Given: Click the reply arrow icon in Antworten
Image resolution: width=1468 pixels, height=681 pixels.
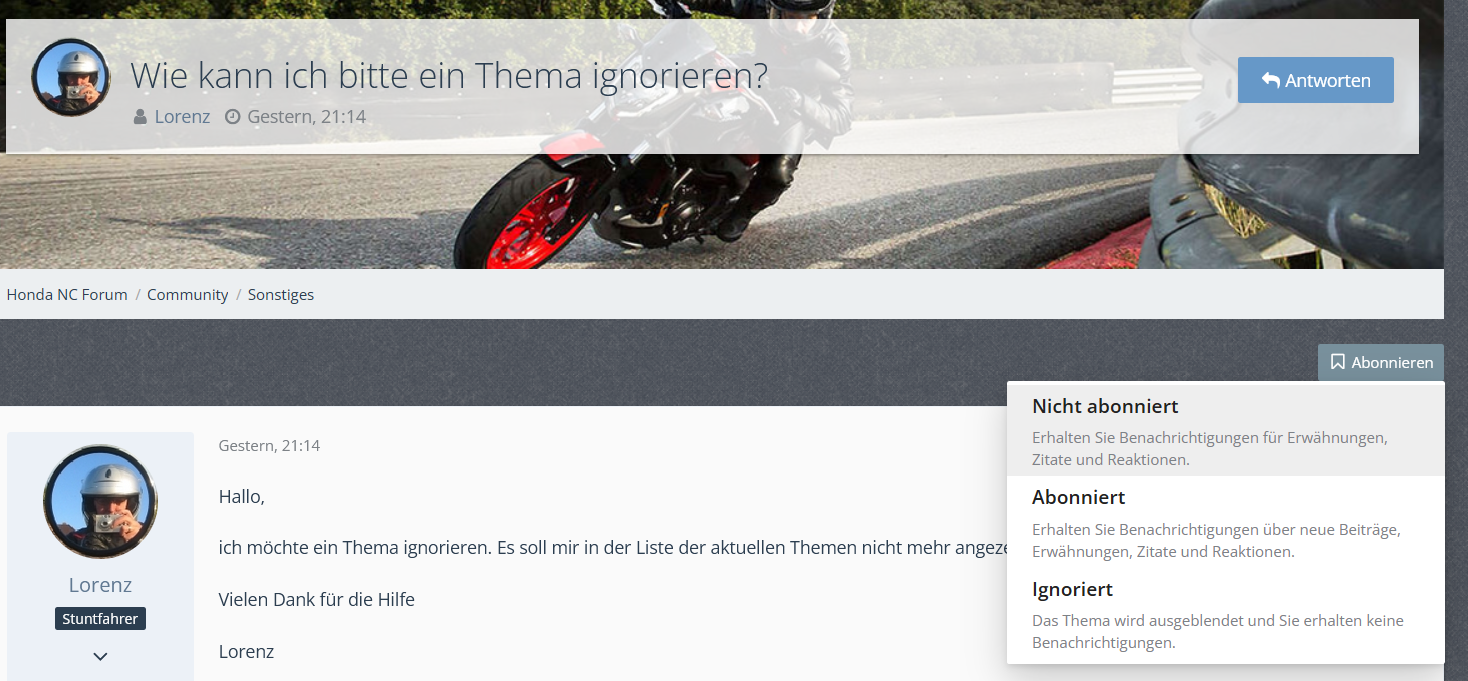Looking at the screenshot, I should (1271, 80).
